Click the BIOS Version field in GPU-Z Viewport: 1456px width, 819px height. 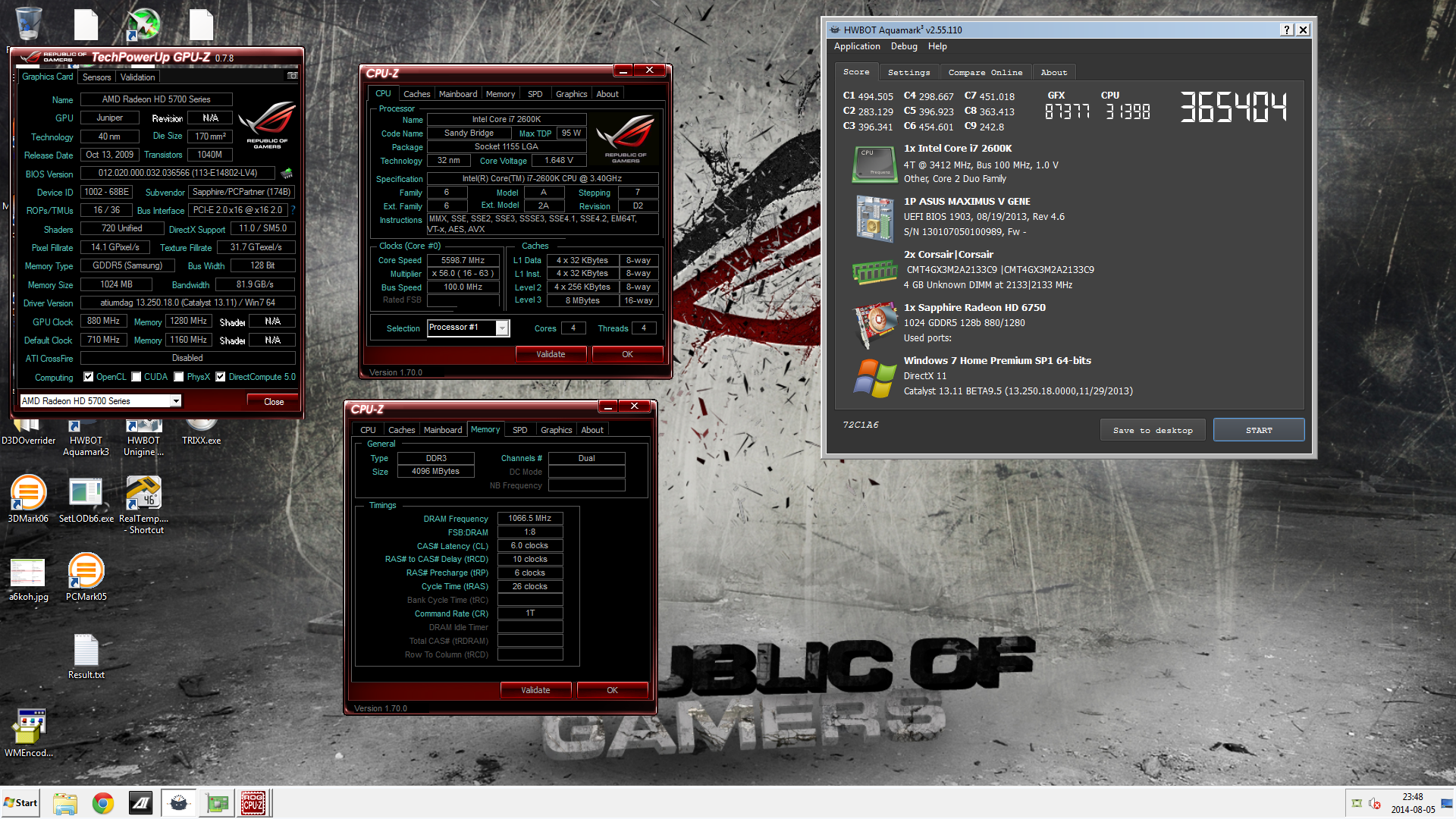click(179, 174)
